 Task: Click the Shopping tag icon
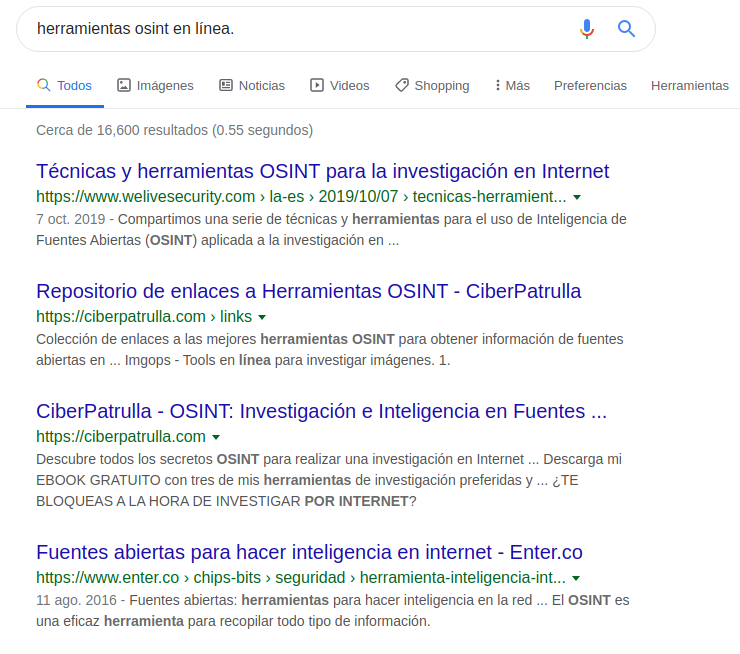point(402,85)
